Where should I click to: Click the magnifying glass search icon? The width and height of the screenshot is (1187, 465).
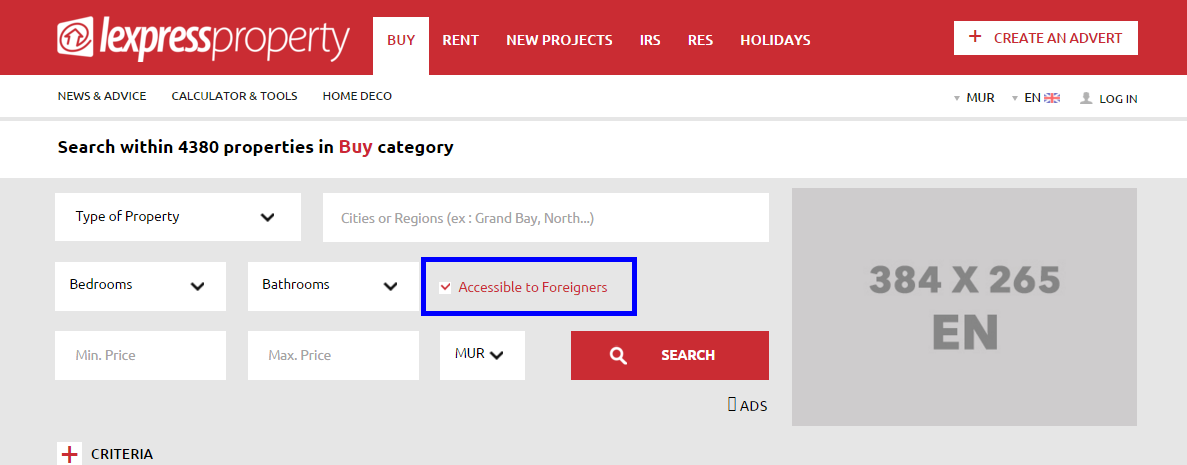618,355
